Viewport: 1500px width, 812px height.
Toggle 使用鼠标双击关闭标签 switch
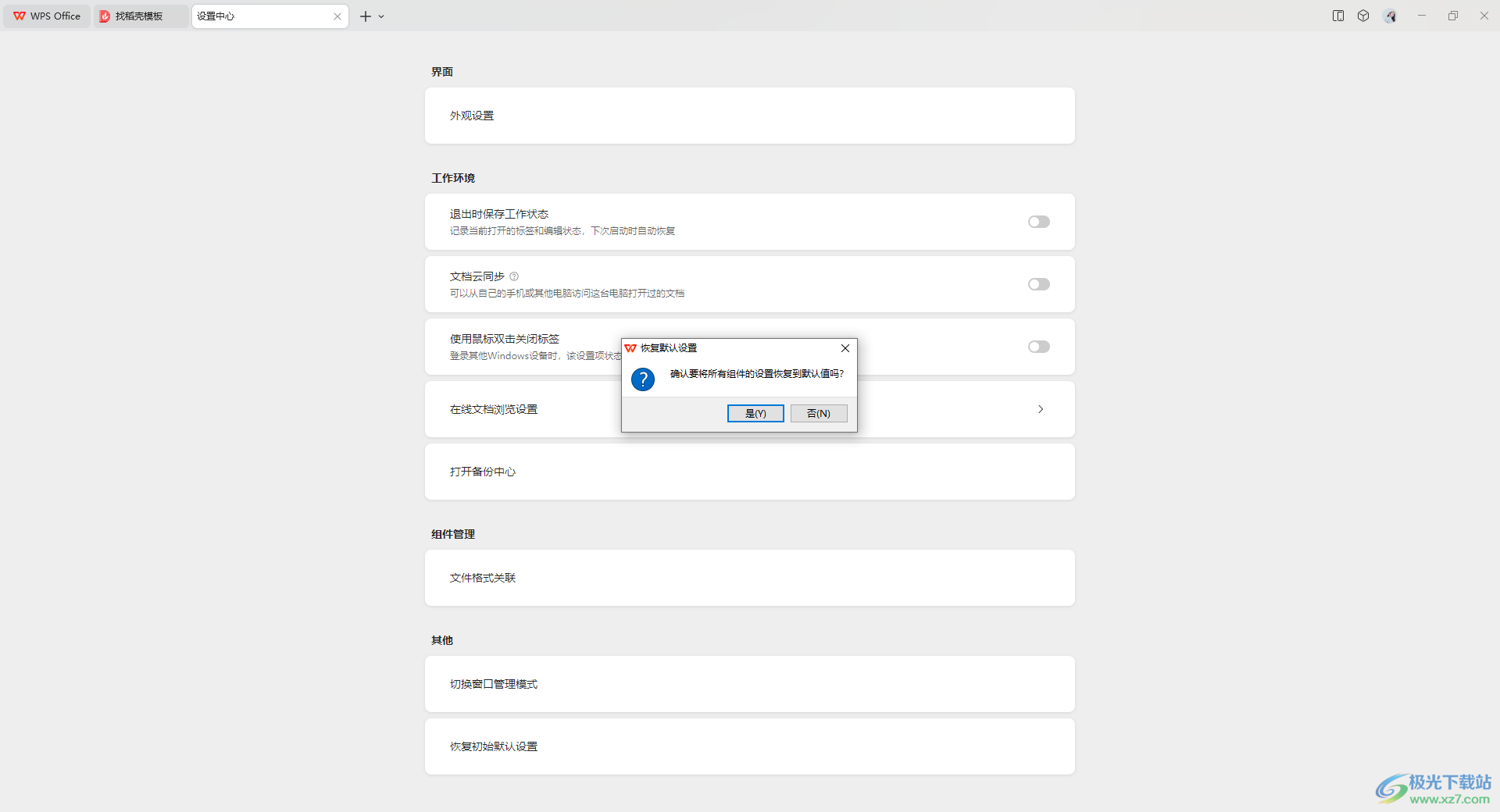coord(1039,347)
